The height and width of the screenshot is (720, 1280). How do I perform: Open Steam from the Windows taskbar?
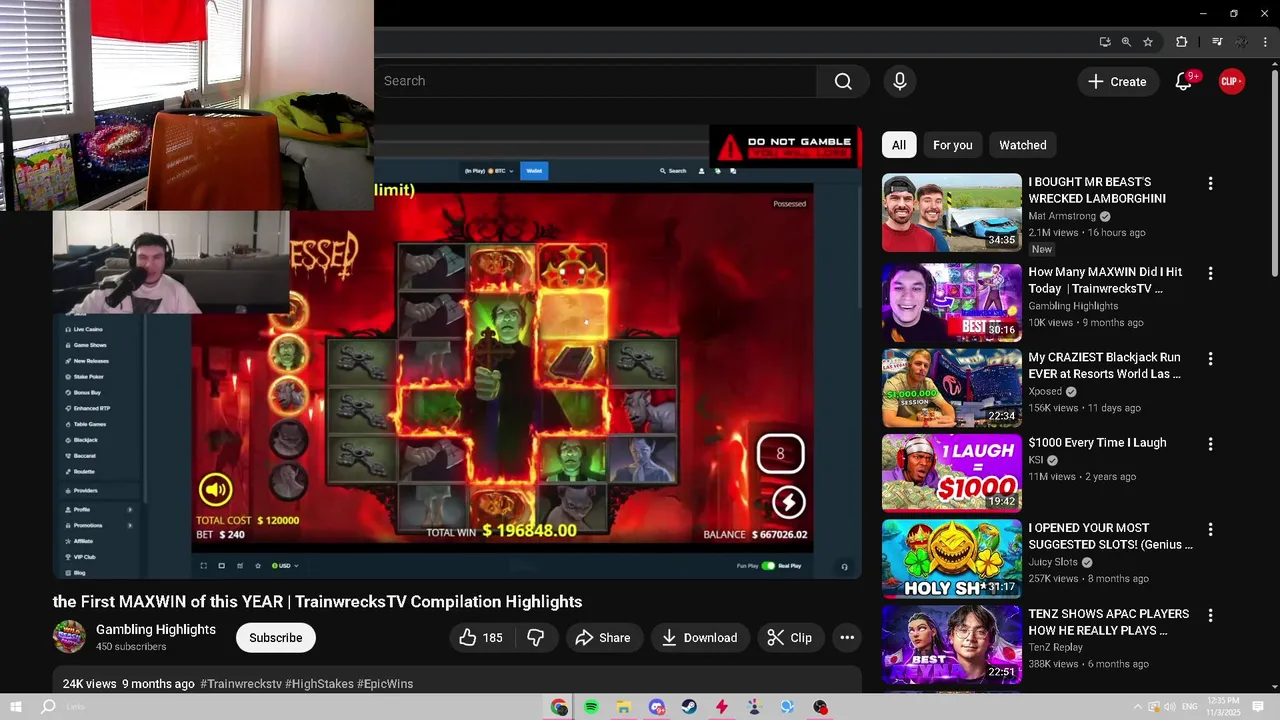coord(689,707)
